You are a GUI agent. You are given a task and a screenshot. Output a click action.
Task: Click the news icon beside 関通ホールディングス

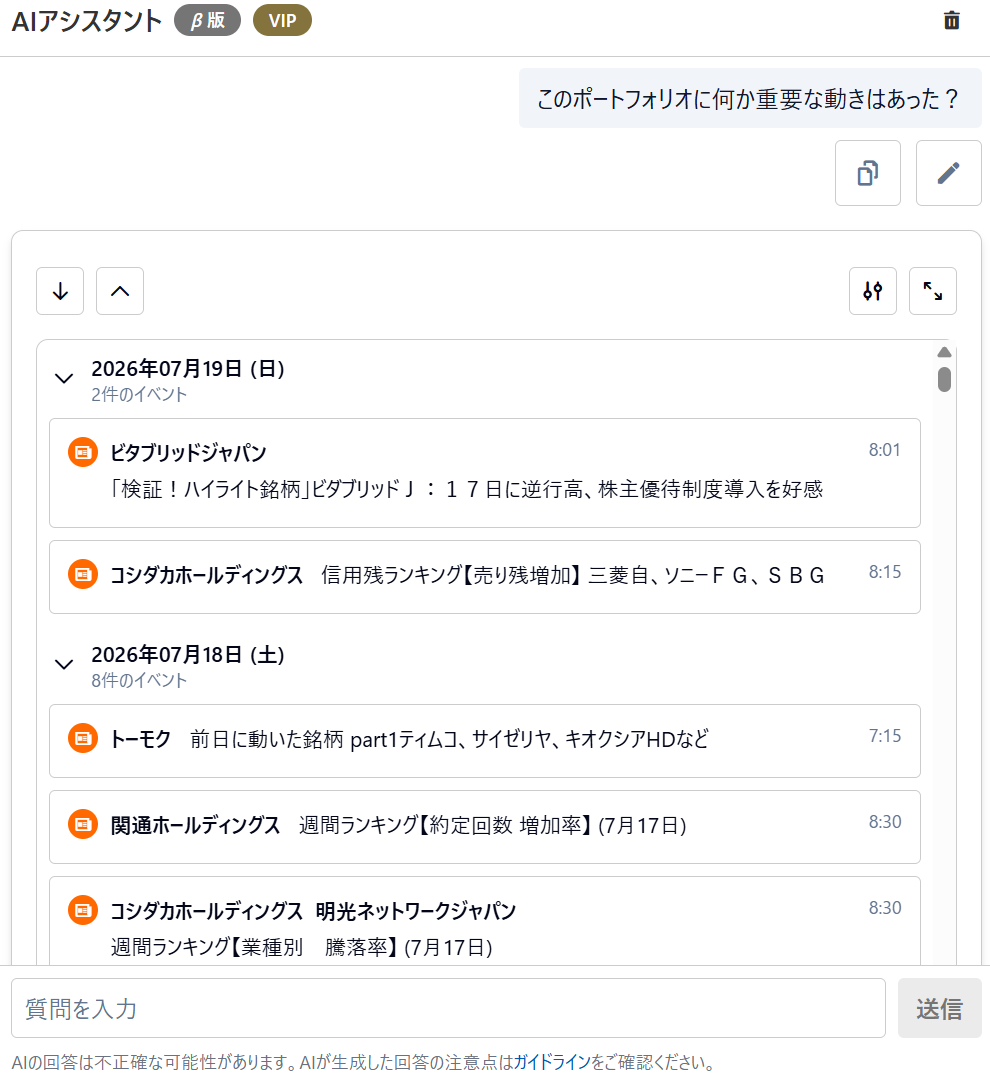(x=83, y=824)
